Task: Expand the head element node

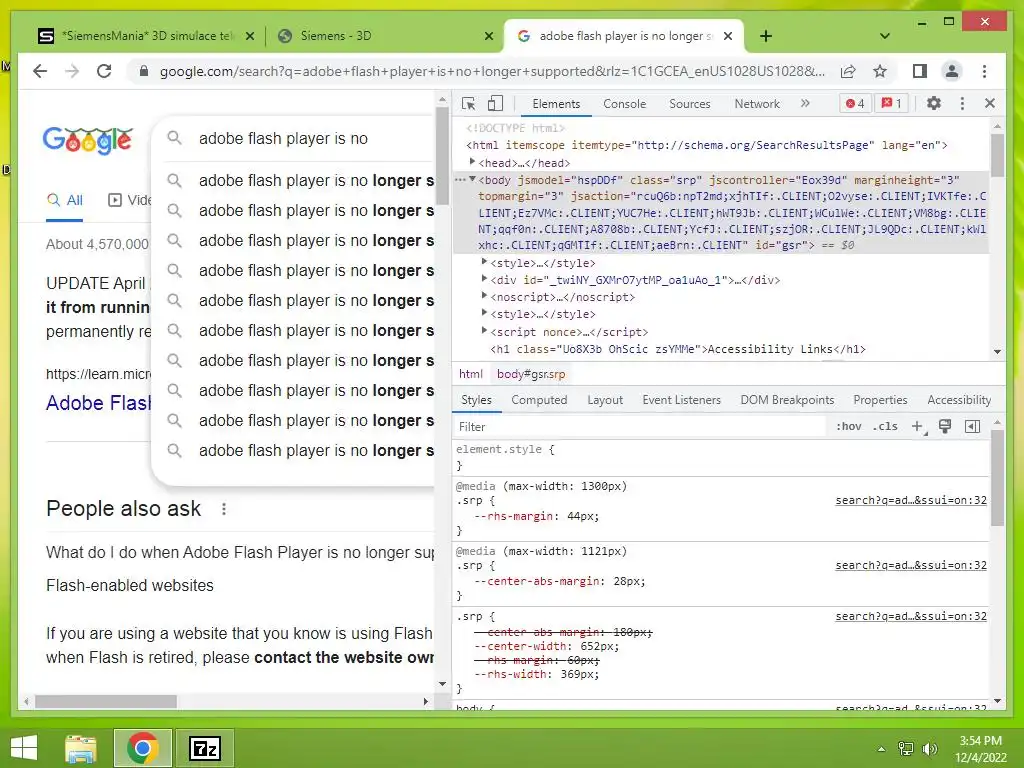Action: coord(472,161)
